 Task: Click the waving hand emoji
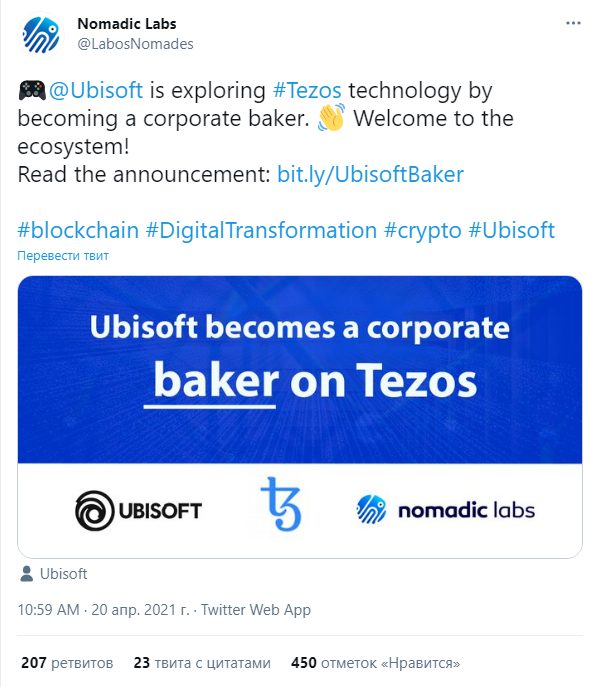click(x=331, y=117)
